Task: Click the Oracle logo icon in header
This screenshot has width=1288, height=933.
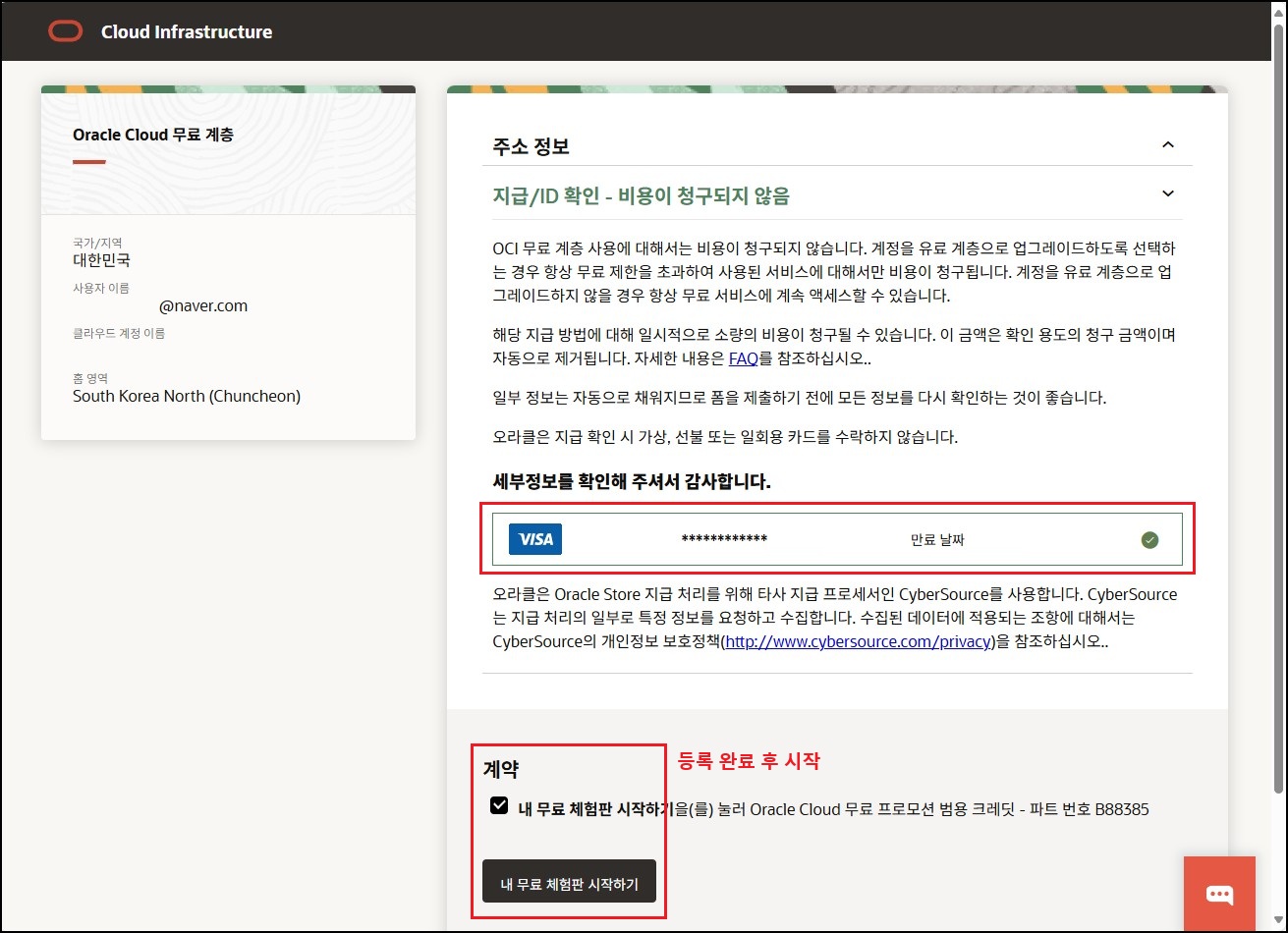Action: coord(66,31)
